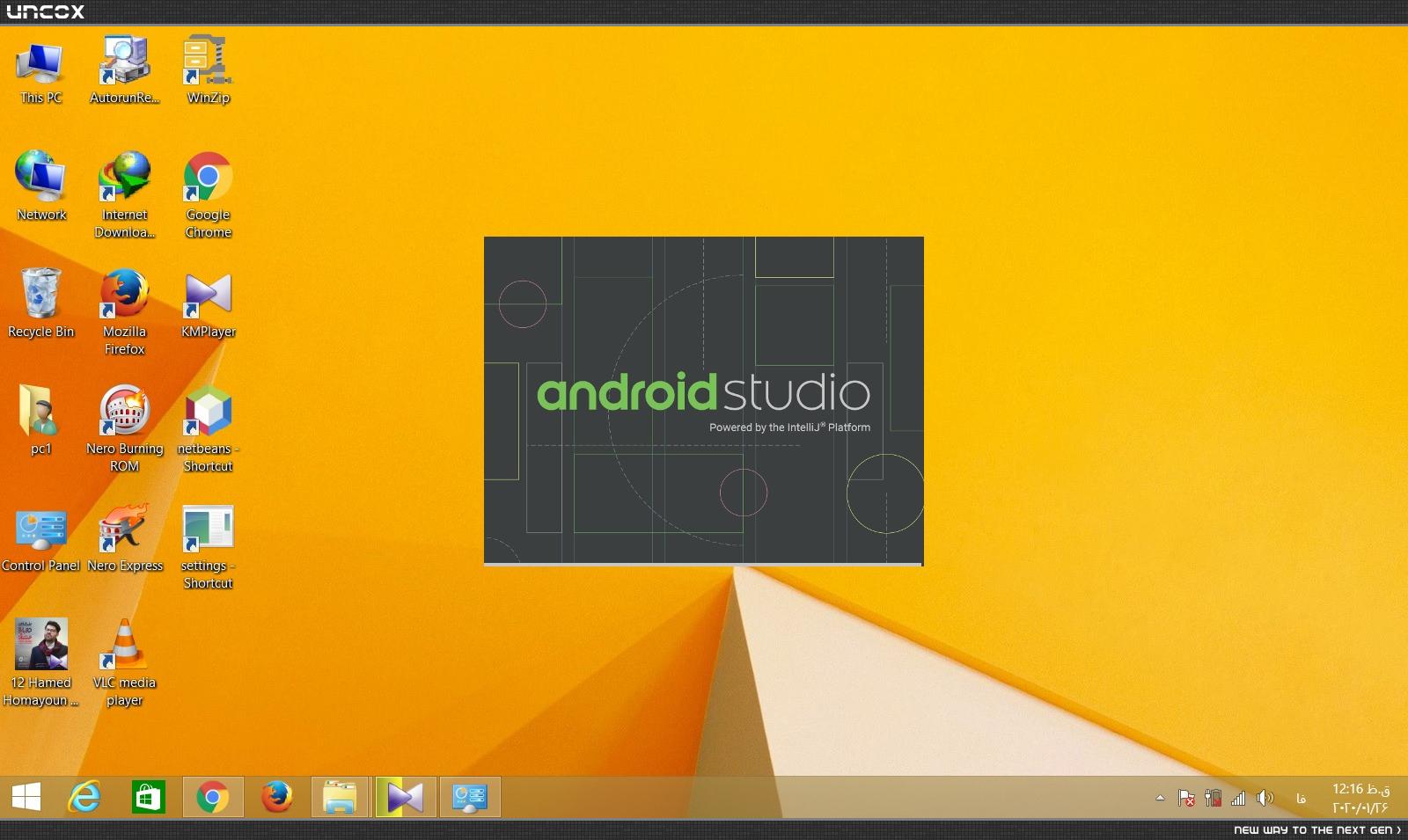
Task: Select the 12 Hamed Homayoun file thumbnail
Action: point(40,663)
